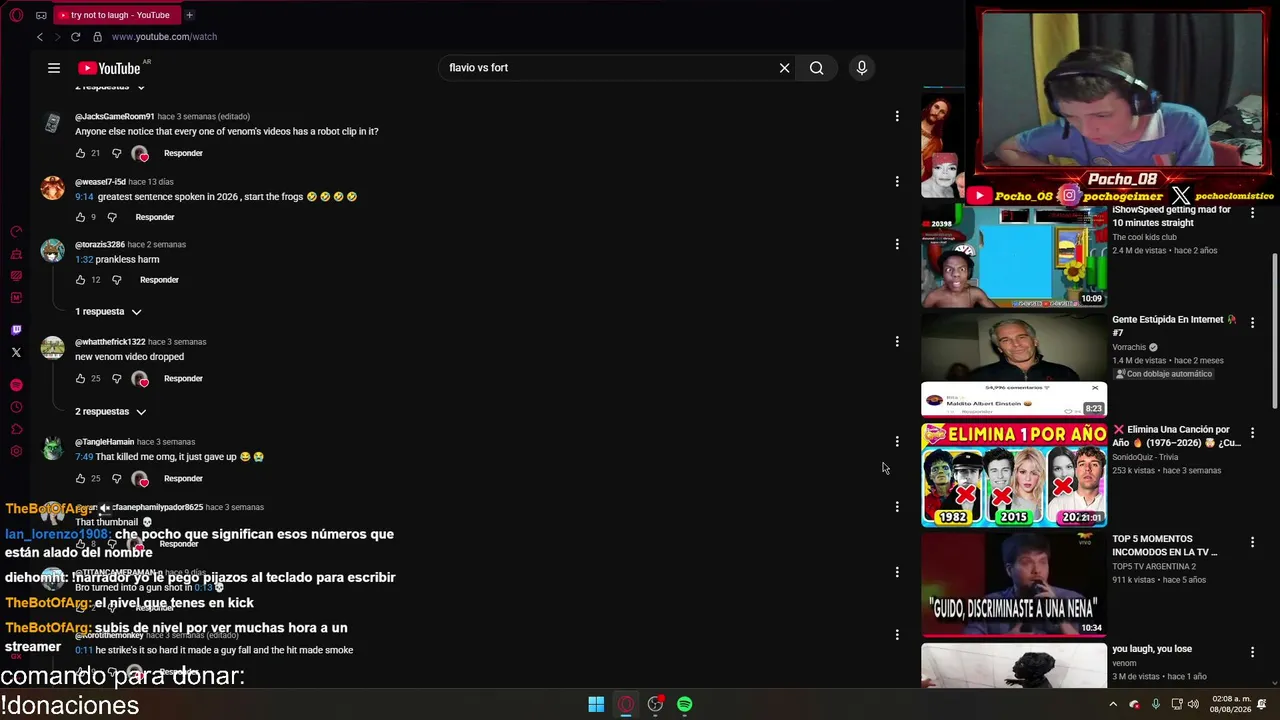Reload the YouTube page

tap(75, 37)
